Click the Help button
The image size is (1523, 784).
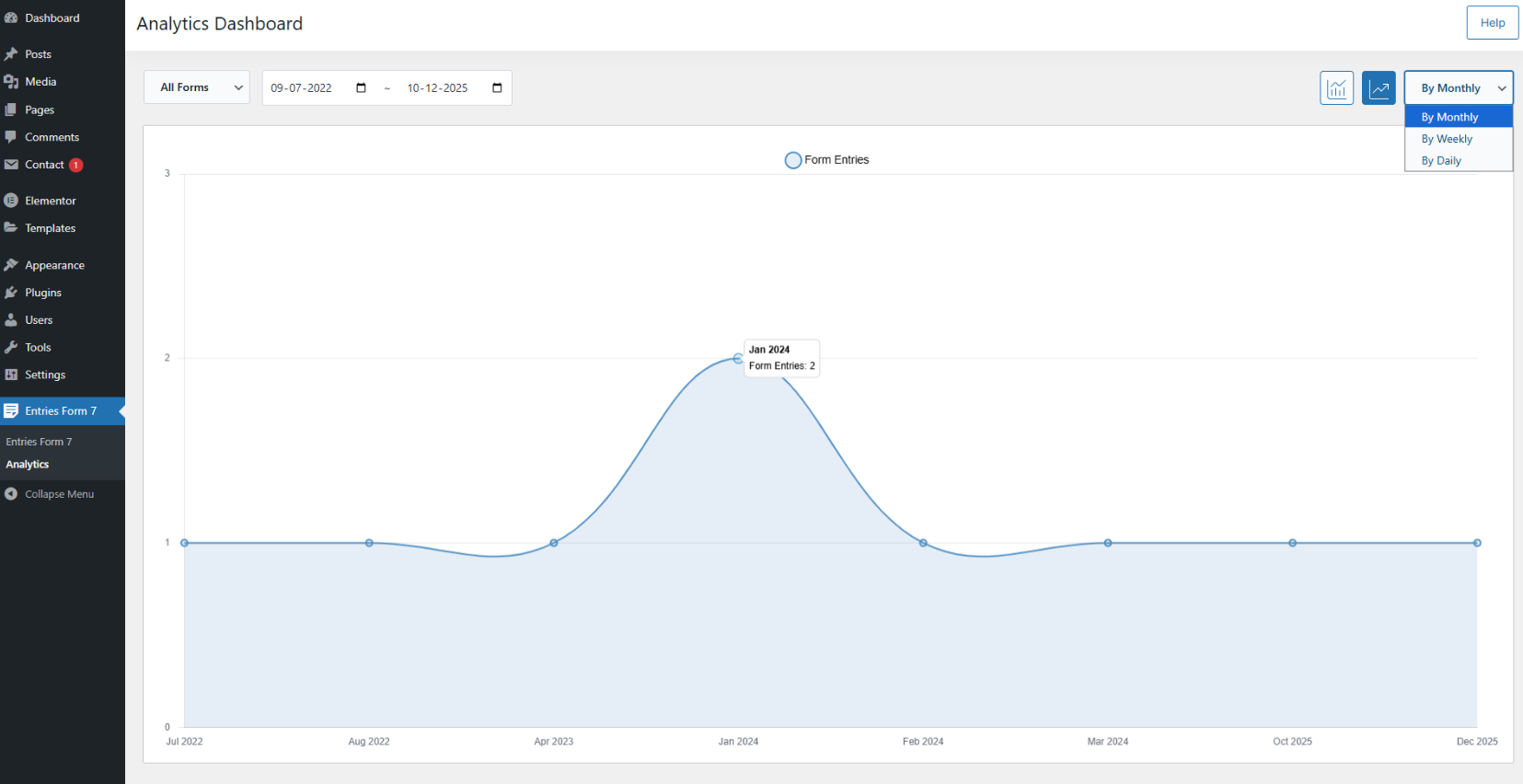click(x=1492, y=23)
